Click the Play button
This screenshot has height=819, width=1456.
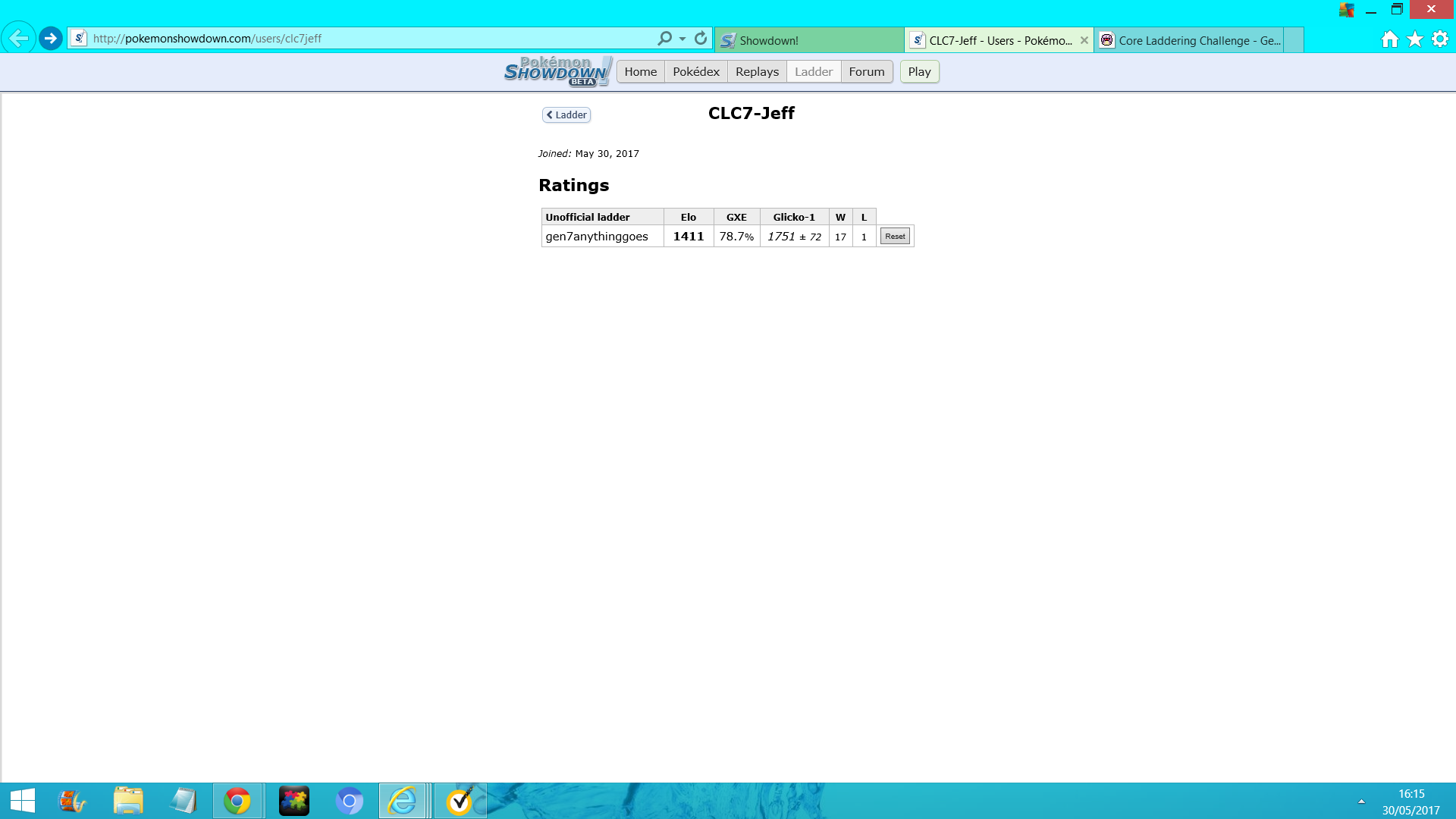(919, 71)
